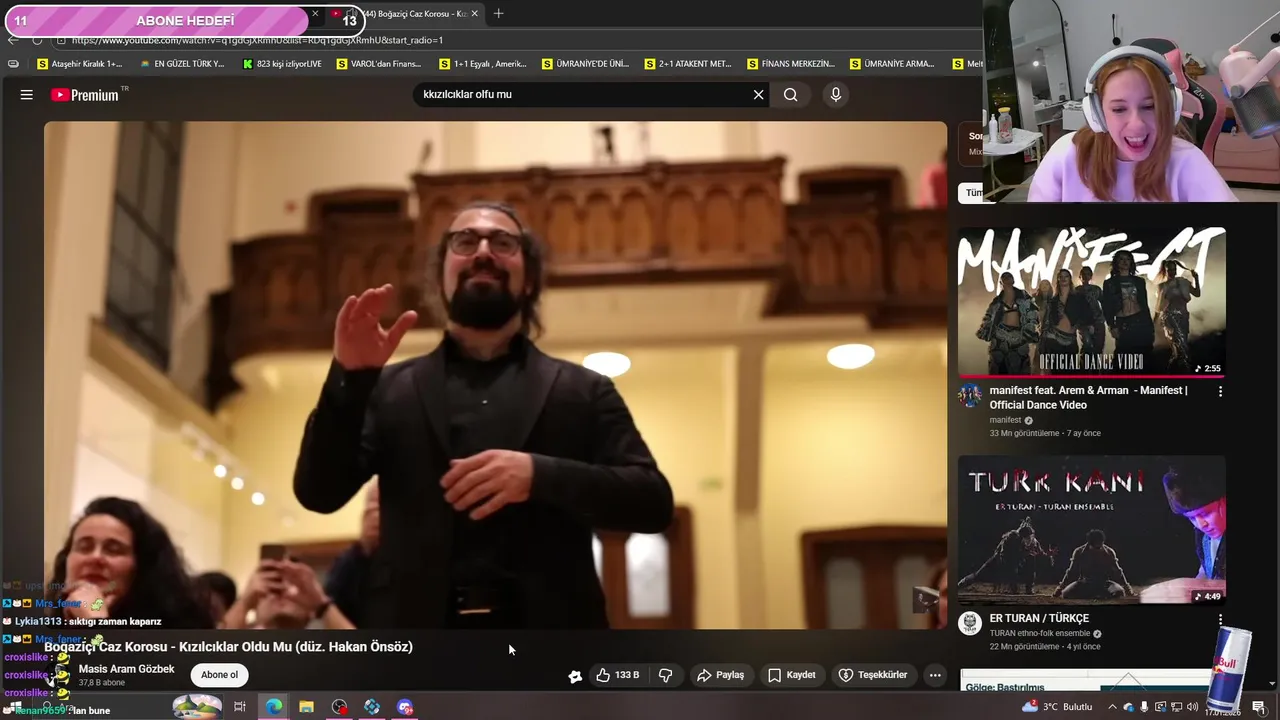Open 'Ataşehir Kiralık 1+...' bookmark
The image size is (1280, 720).
pos(79,64)
